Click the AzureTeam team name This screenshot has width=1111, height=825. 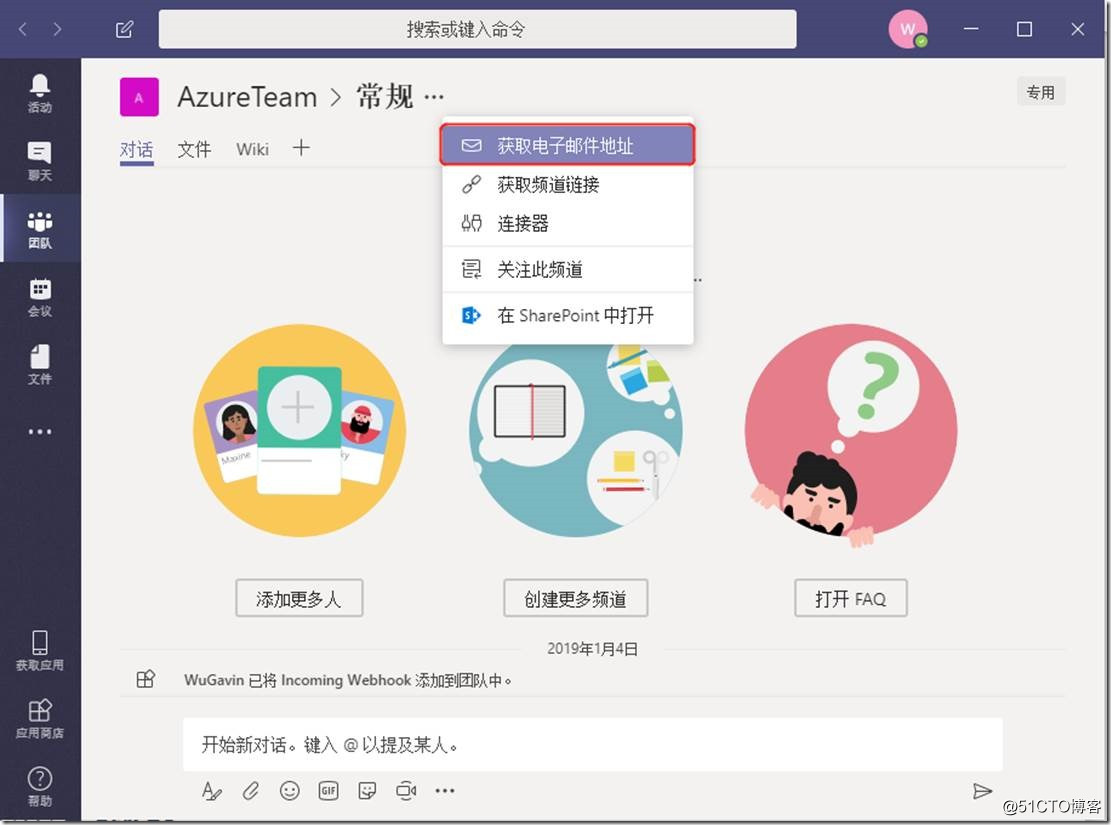click(247, 97)
